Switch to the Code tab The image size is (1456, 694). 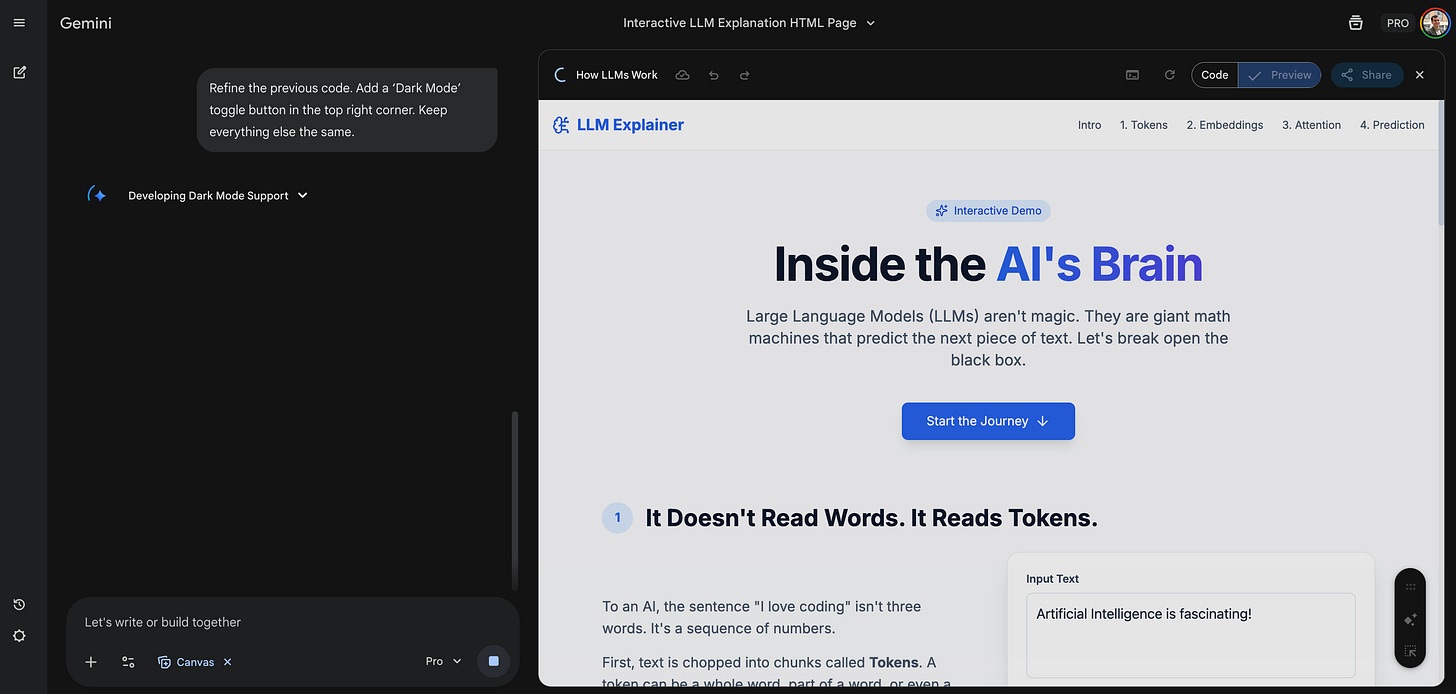point(1213,75)
